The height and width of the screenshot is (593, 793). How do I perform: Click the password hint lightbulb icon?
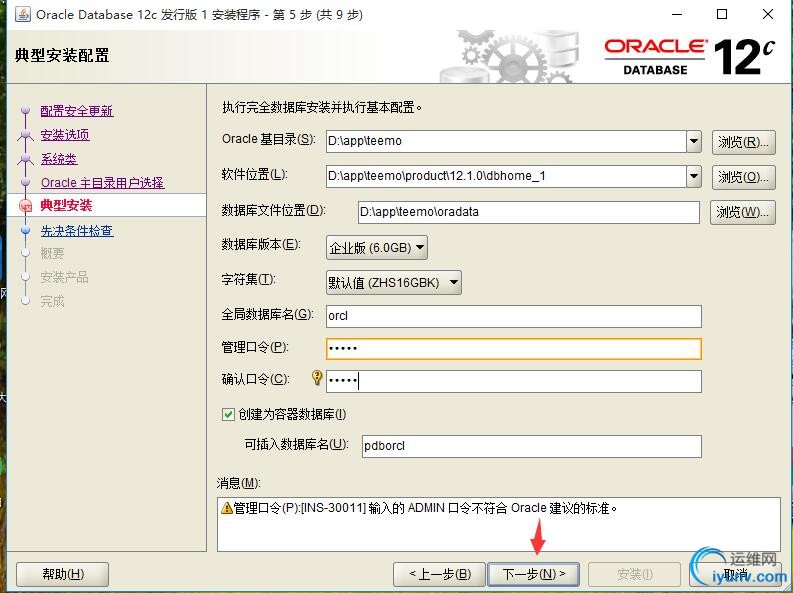tap(317, 378)
